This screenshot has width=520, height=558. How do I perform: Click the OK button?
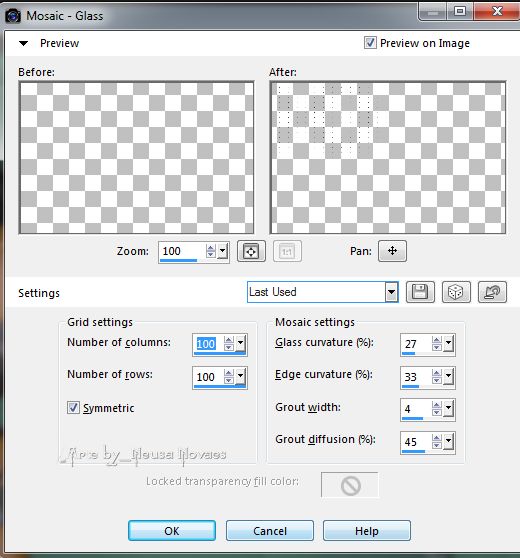pos(172,531)
